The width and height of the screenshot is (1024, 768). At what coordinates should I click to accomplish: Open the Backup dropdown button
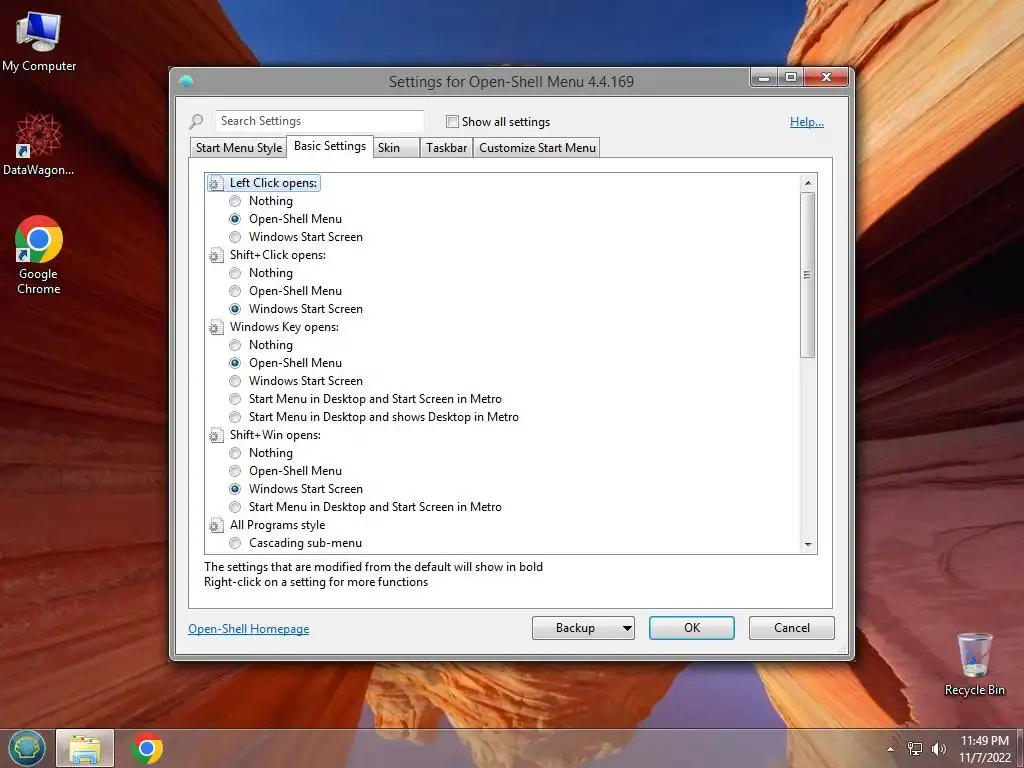click(x=583, y=628)
